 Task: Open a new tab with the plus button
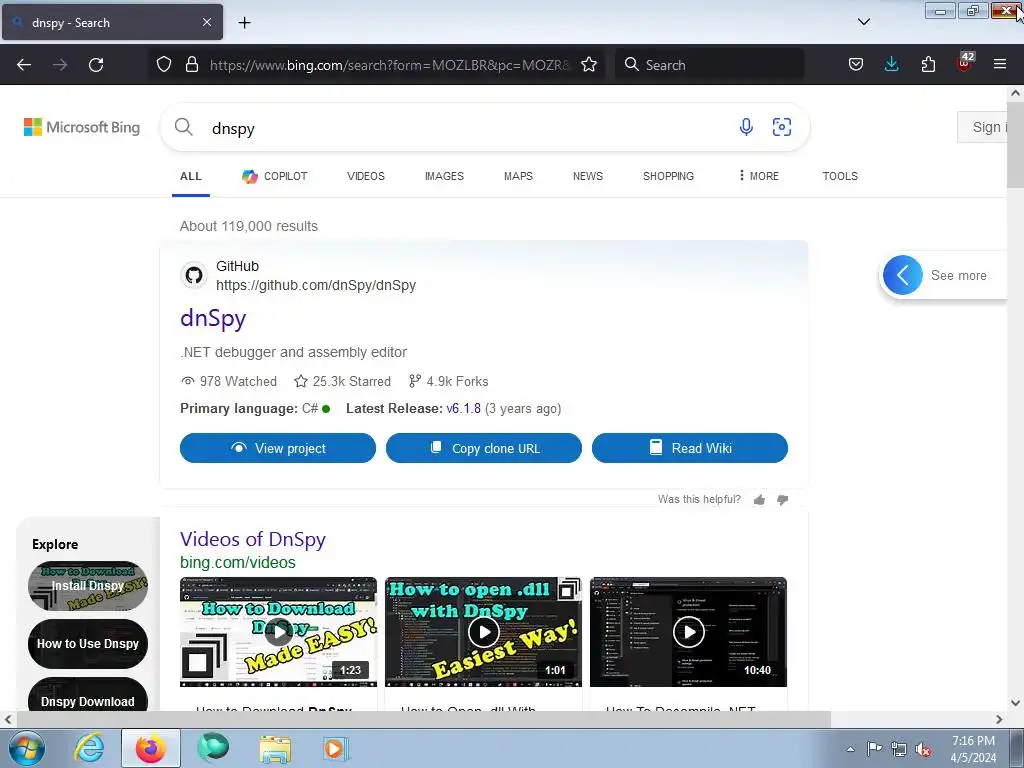pyautogui.click(x=244, y=23)
